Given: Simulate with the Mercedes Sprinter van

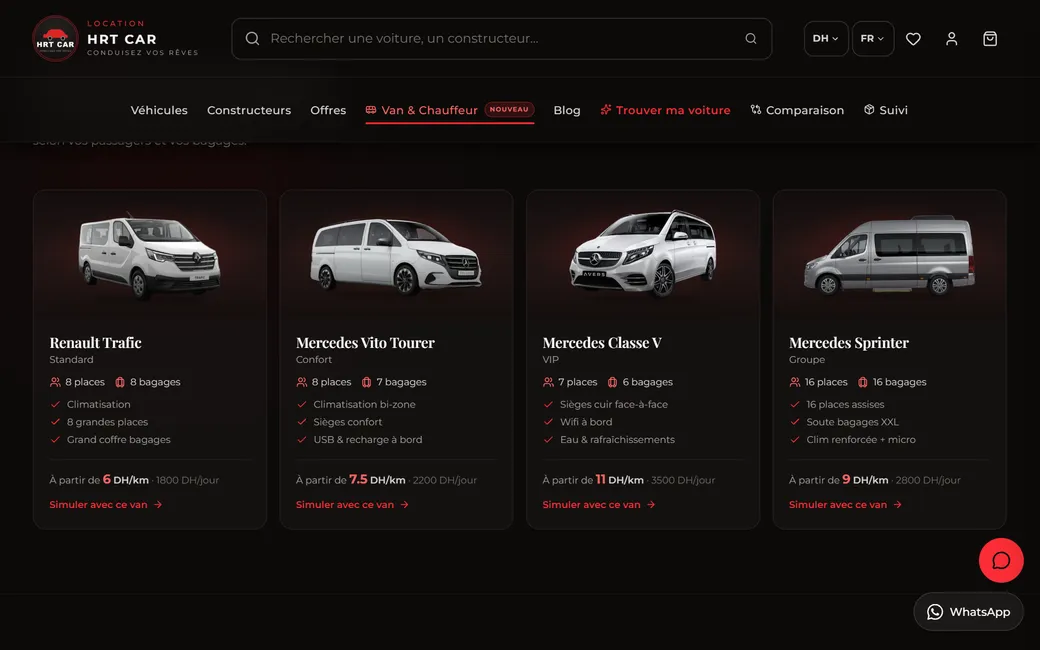Looking at the screenshot, I should click(x=846, y=505).
